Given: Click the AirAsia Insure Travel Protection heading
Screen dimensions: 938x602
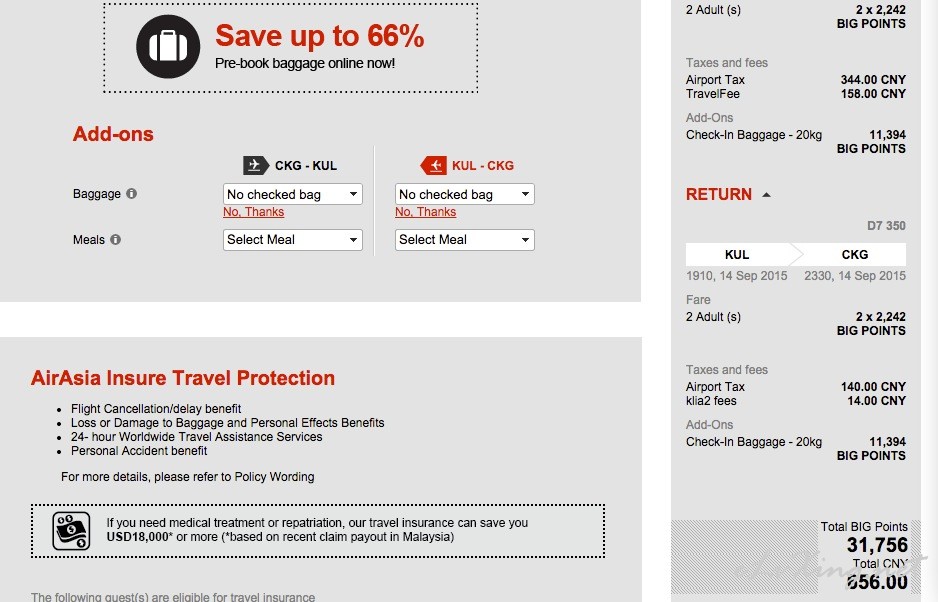Looking at the screenshot, I should [183, 378].
